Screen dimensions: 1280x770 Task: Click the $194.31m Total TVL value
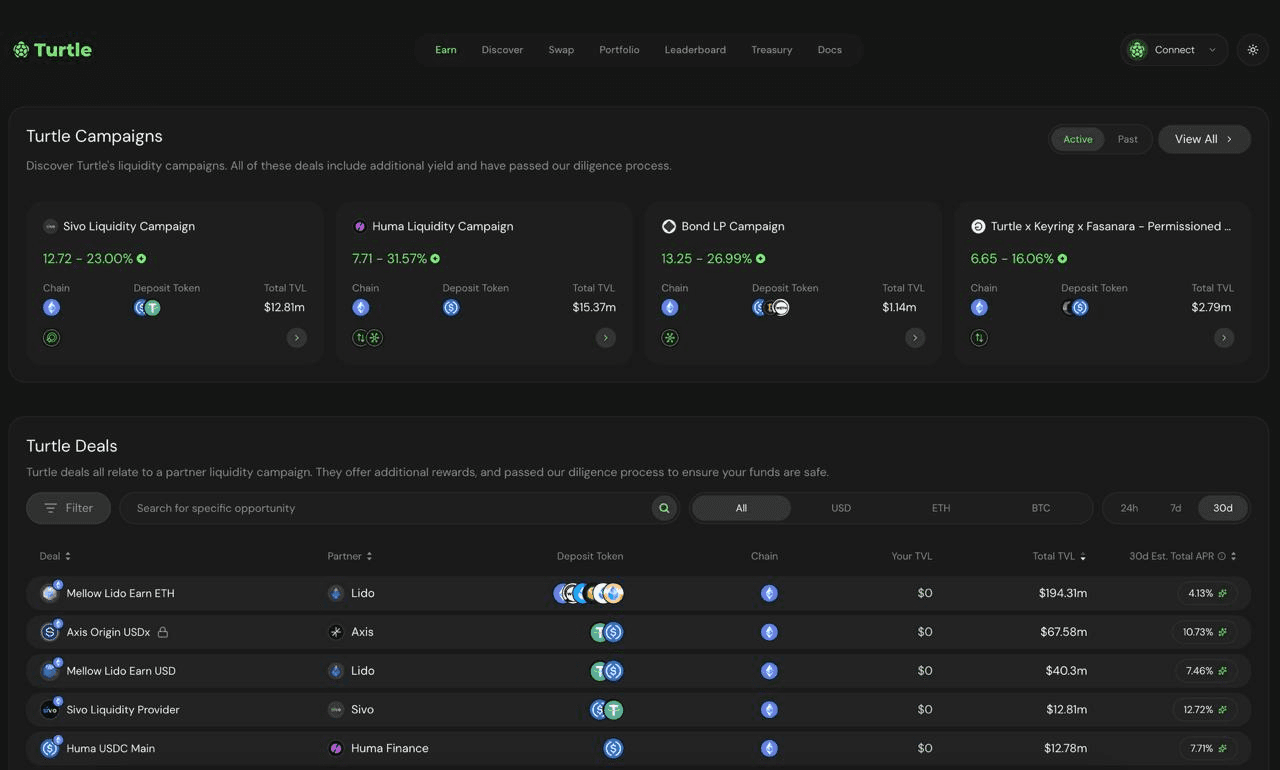pyautogui.click(x=1063, y=593)
